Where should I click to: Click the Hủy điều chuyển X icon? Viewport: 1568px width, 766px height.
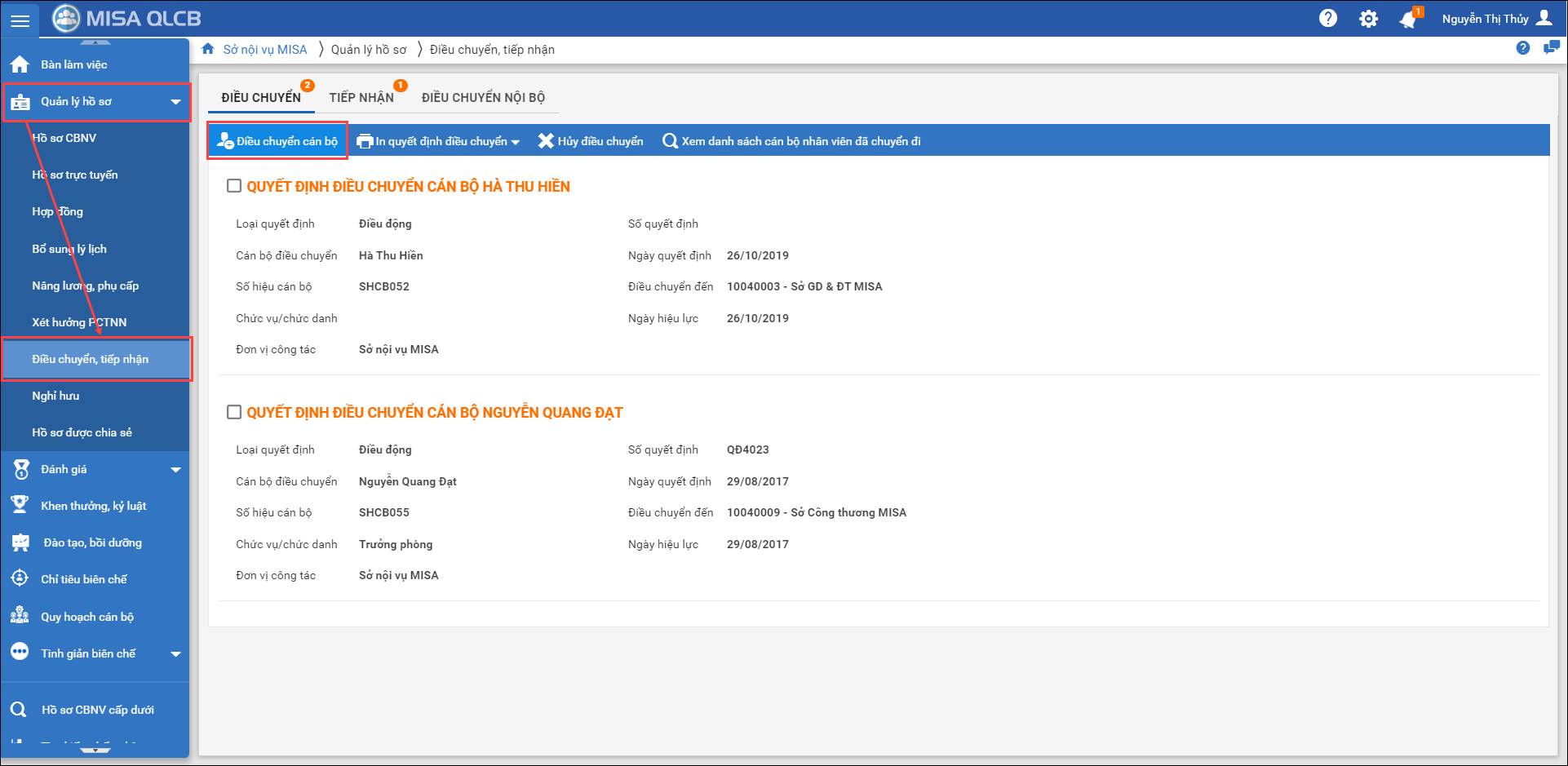tap(546, 141)
